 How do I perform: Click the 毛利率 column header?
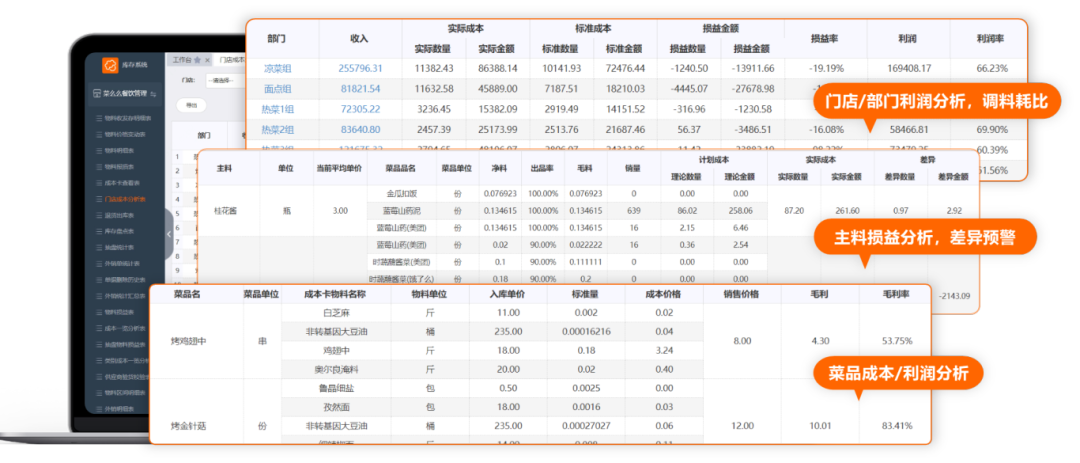(896, 294)
